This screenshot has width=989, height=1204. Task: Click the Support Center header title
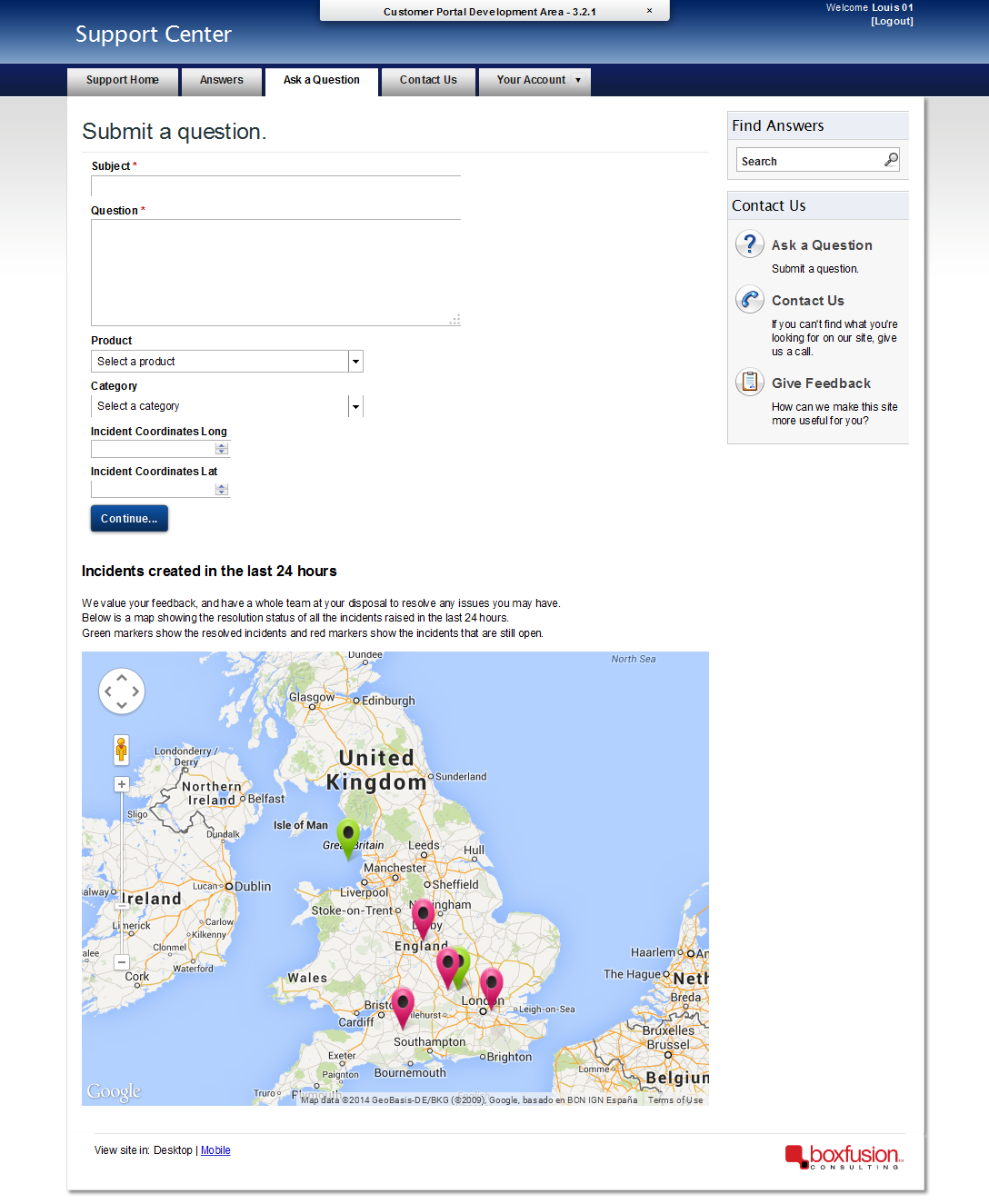[154, 35]
